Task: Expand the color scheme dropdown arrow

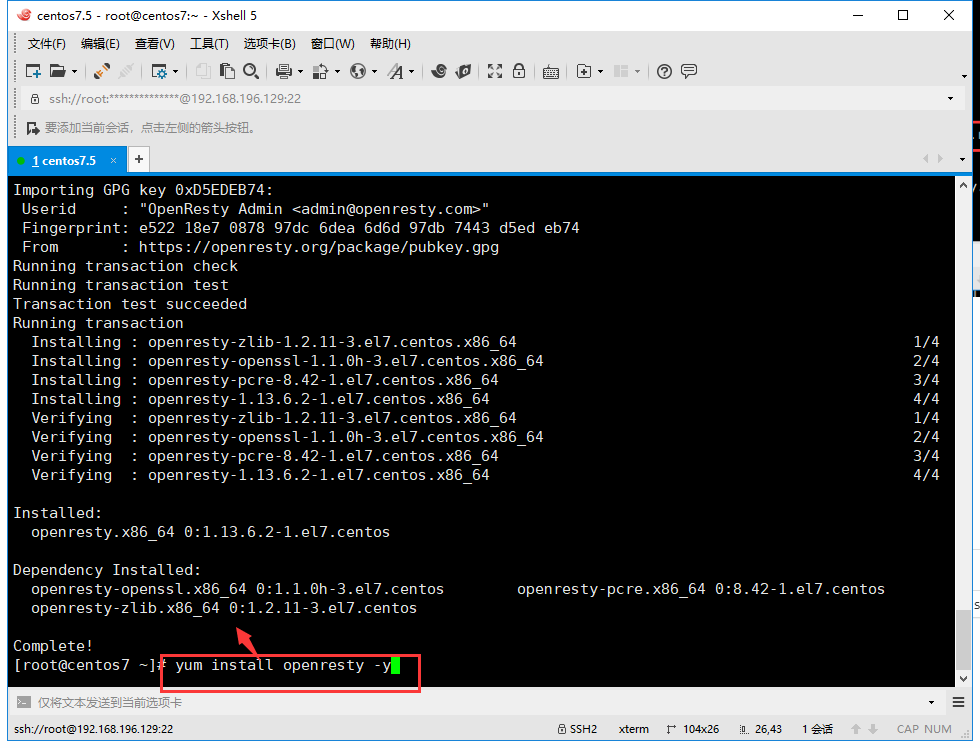Action: coord(338,72)
